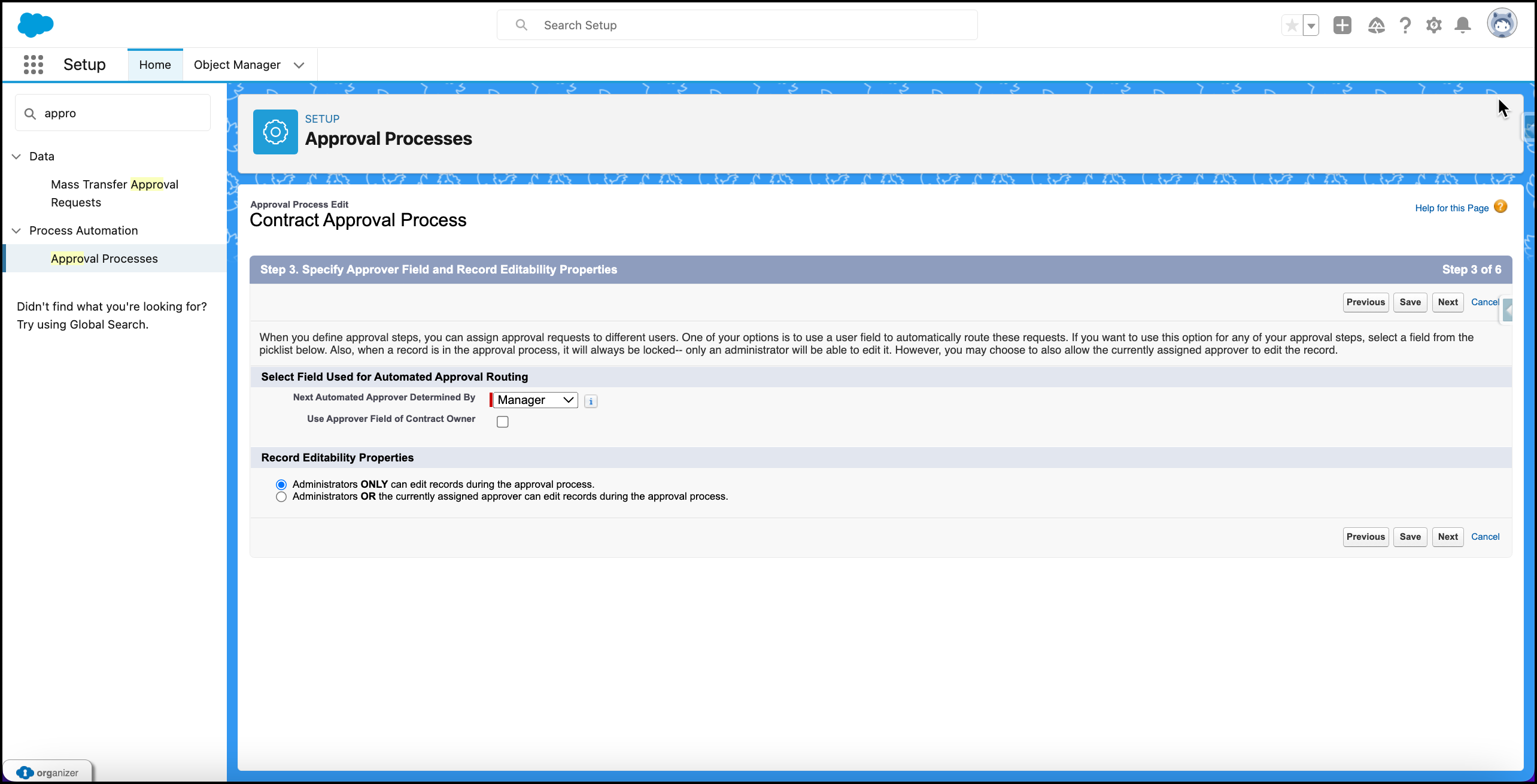Select Administrators OR assigned approver radio

281,497
